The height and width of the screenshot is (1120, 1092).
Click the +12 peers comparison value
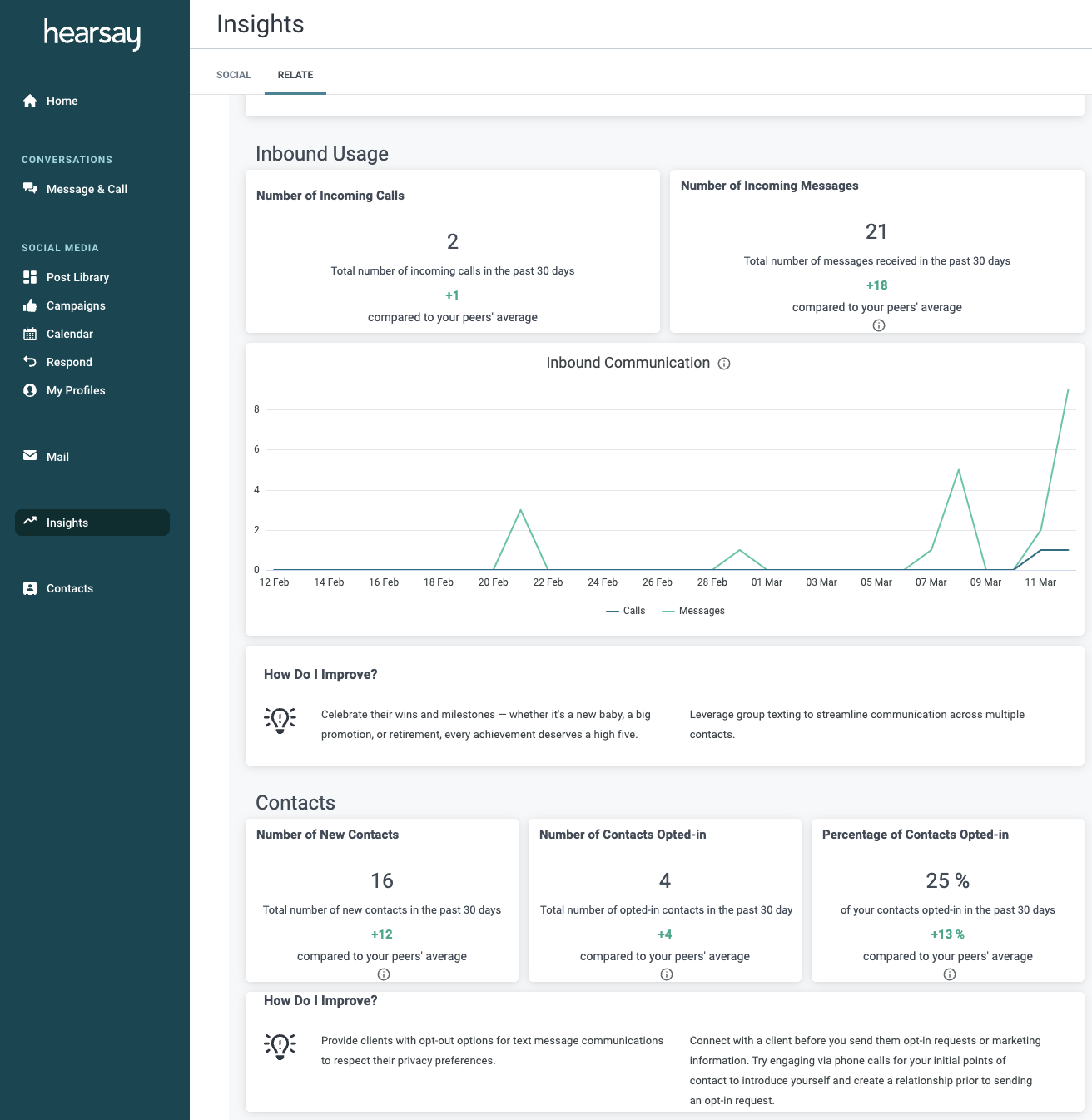(382, 934)
